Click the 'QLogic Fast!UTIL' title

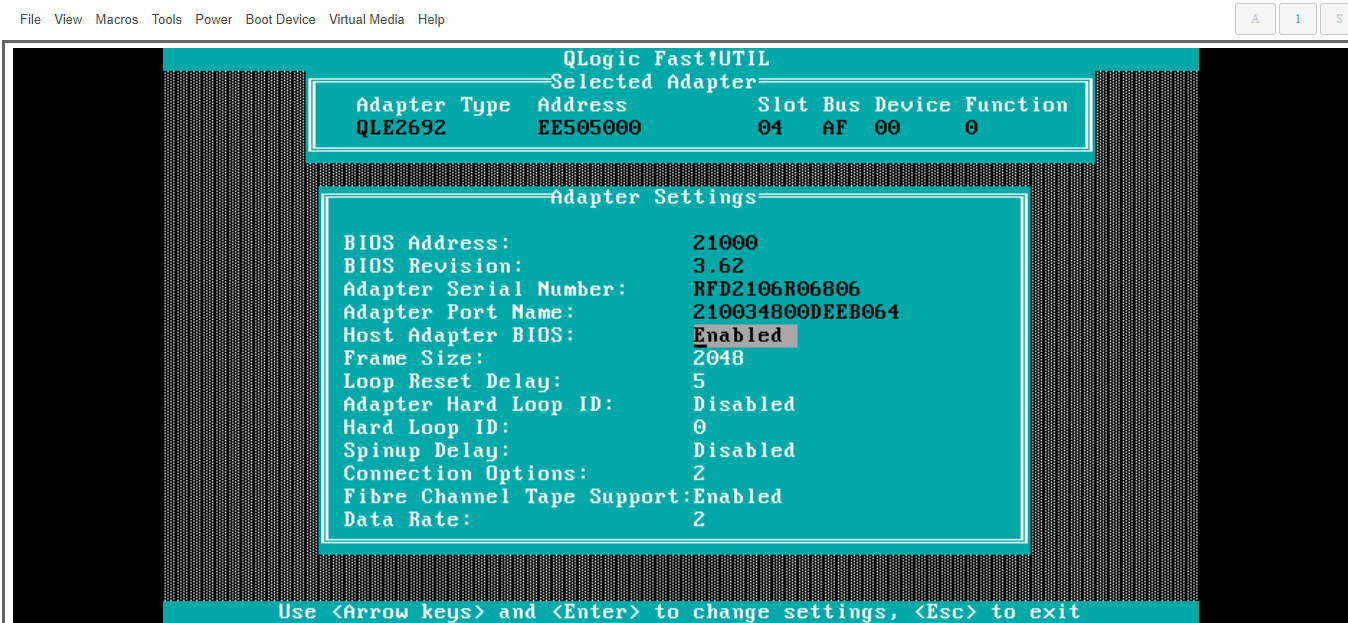coord(667,59)
